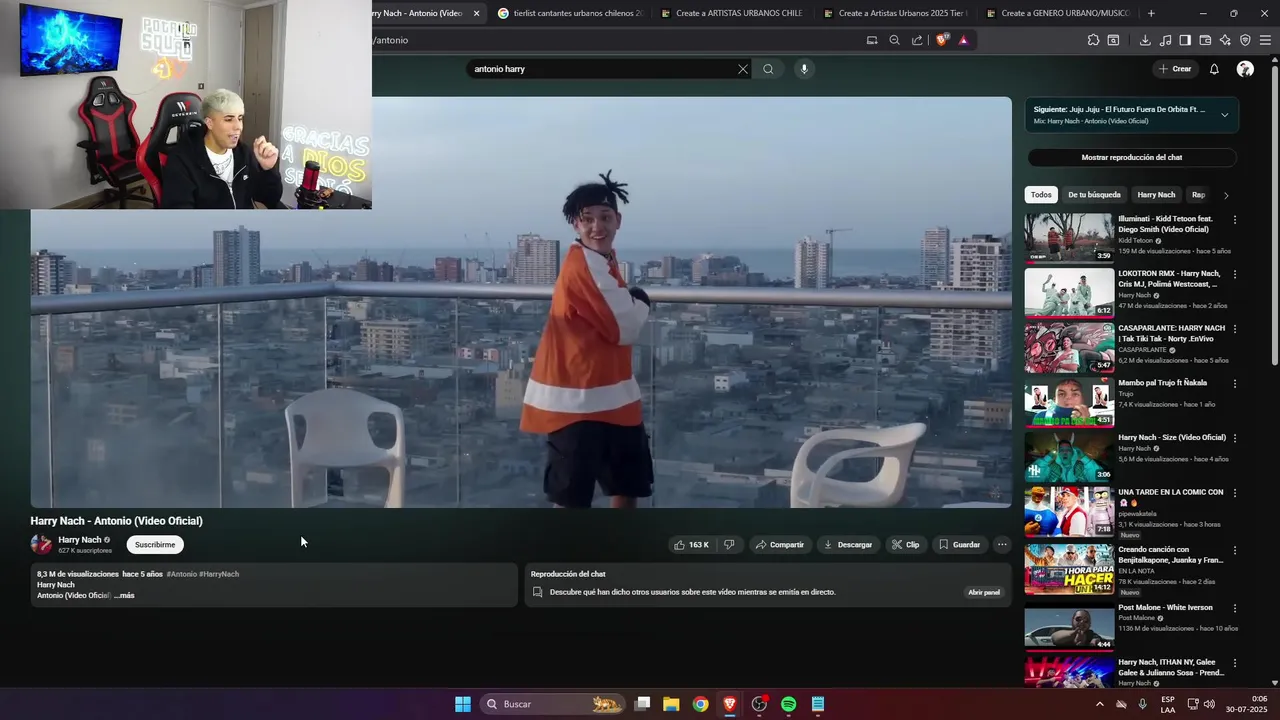Click Brave Shields lion icon
This screenshot has height=720, width=1280.
coord(941,40)
